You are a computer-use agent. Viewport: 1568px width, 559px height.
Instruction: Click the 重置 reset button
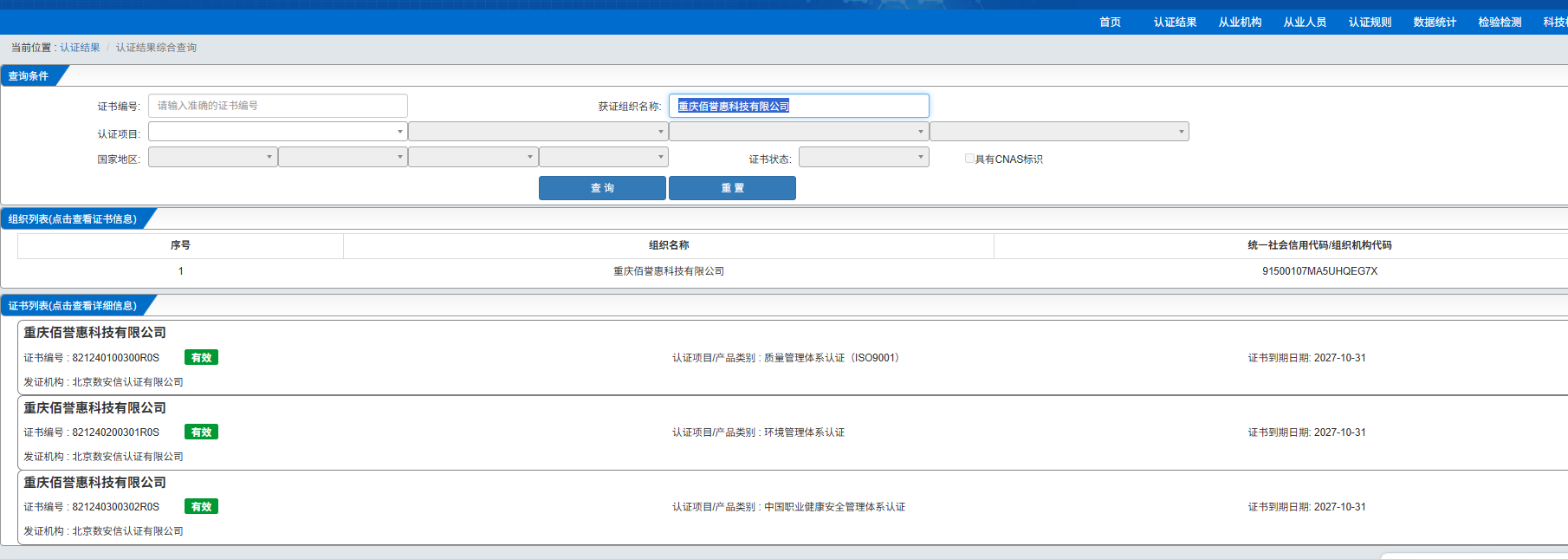tap(732, 188)
